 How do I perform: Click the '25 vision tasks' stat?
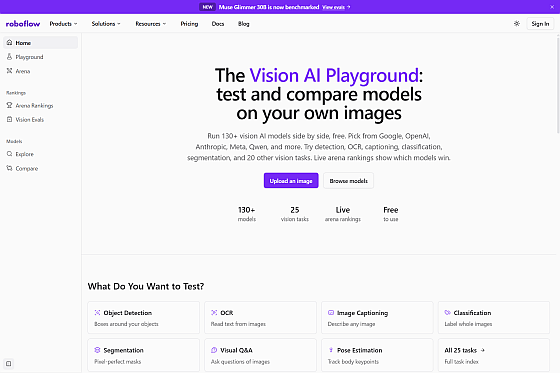click(295, 214)
